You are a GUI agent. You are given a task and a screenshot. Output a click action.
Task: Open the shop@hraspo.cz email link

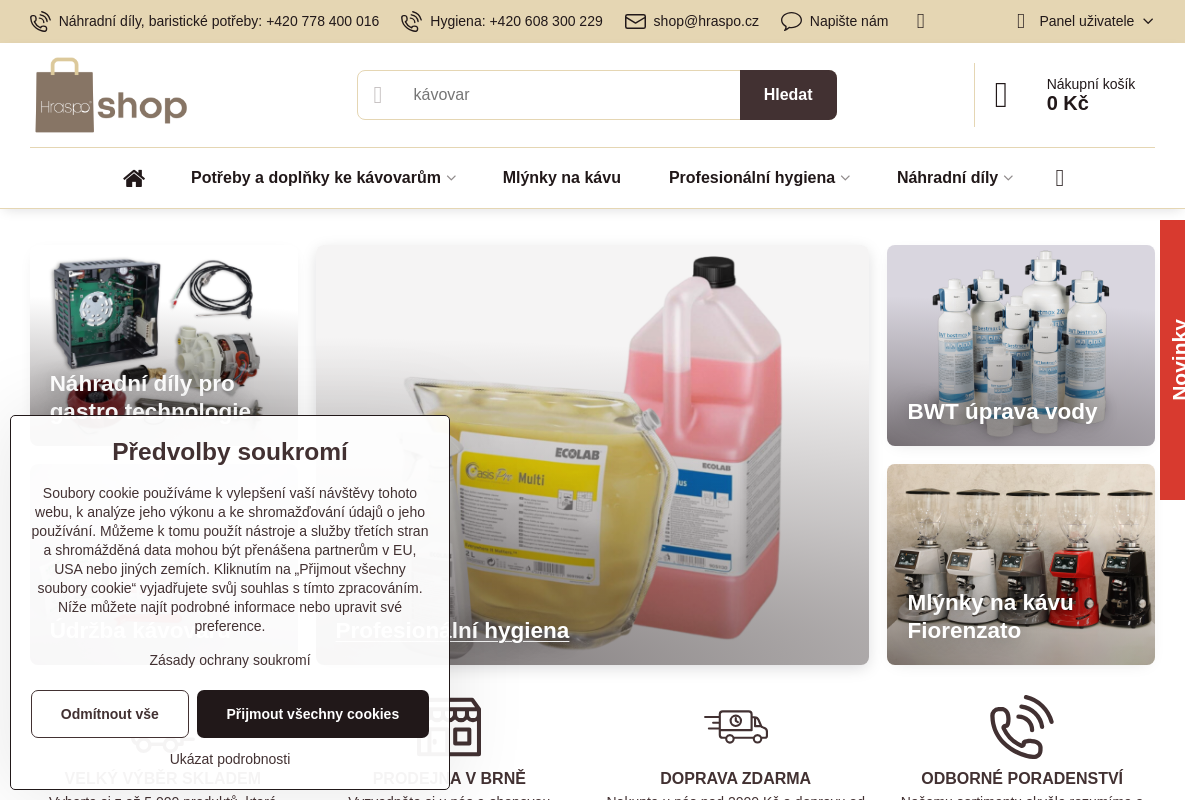(706, 21)
